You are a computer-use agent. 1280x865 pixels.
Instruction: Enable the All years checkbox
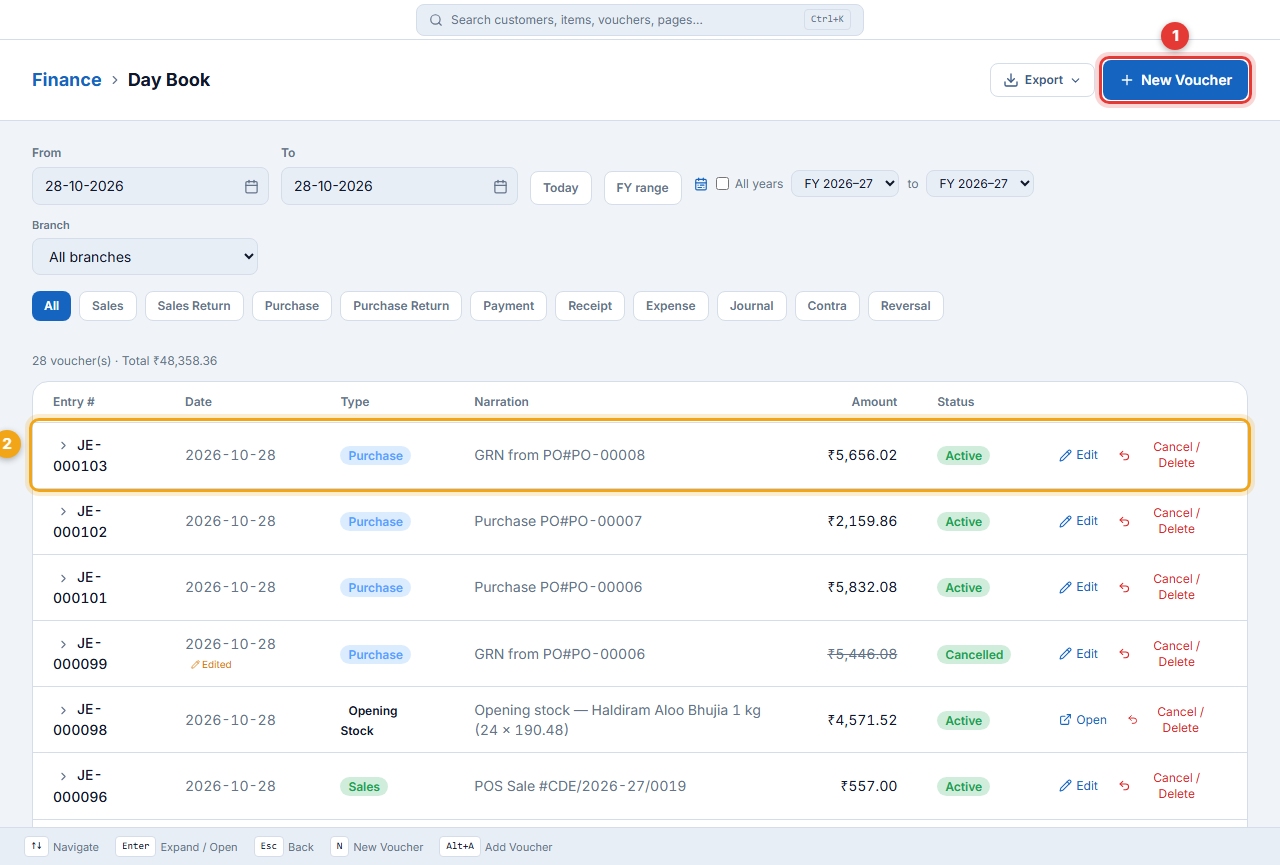[723, 184]
